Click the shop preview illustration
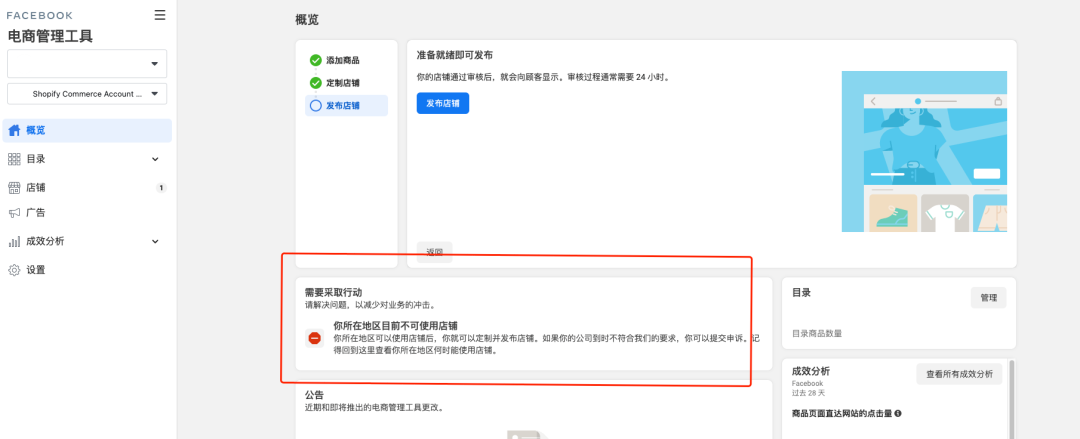The width and height of the screenshot is (1080, 439). pos(924,152)
